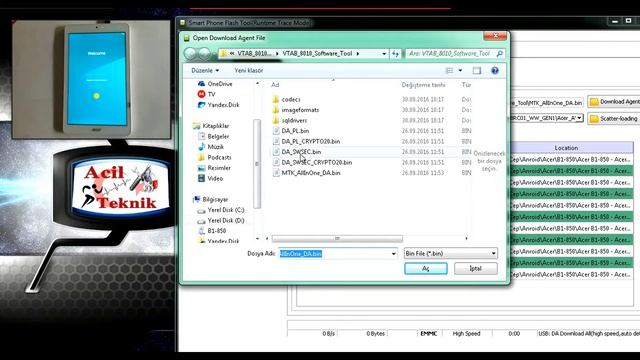Click the back navigation arrow

point(190,53)
